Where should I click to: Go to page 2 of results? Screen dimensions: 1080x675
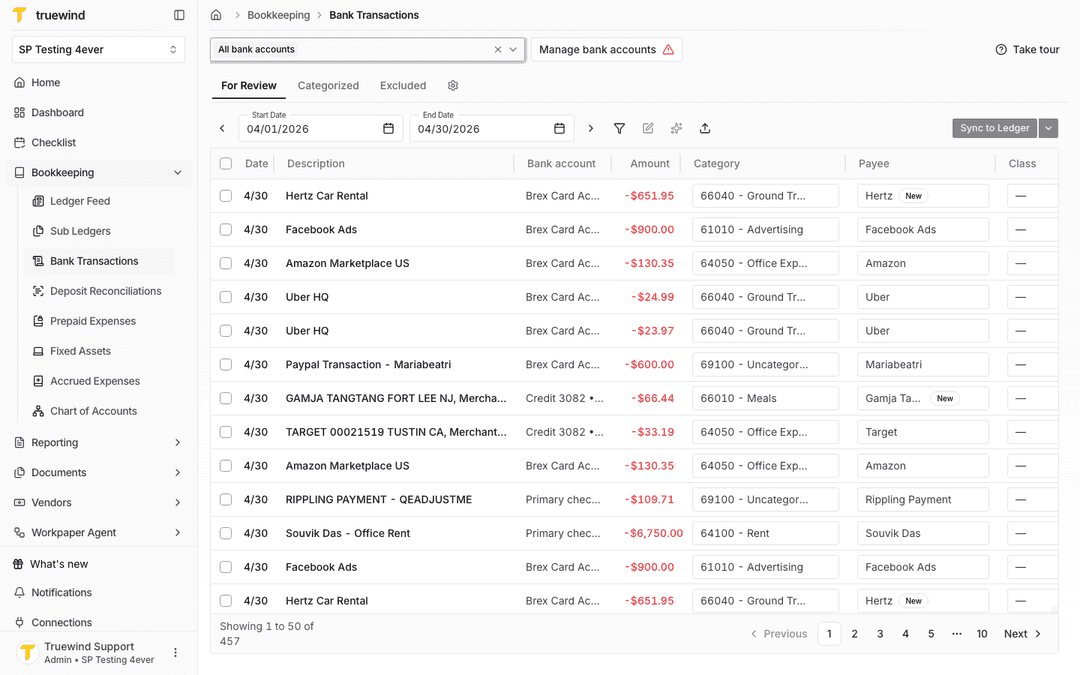click(x=855, y=634)
